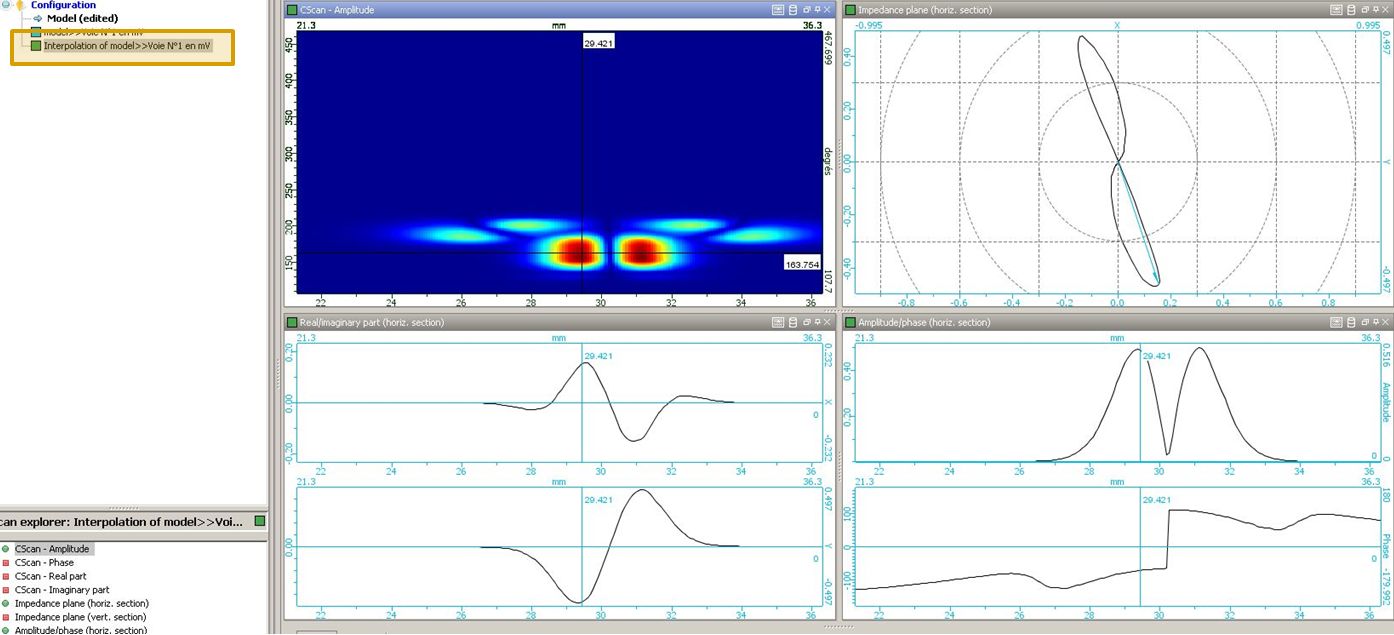Viewport: 1394px width, 635px height.
Task: Select Interpolation of model>>Voie N°1 en mV
Action: (127, 45)
